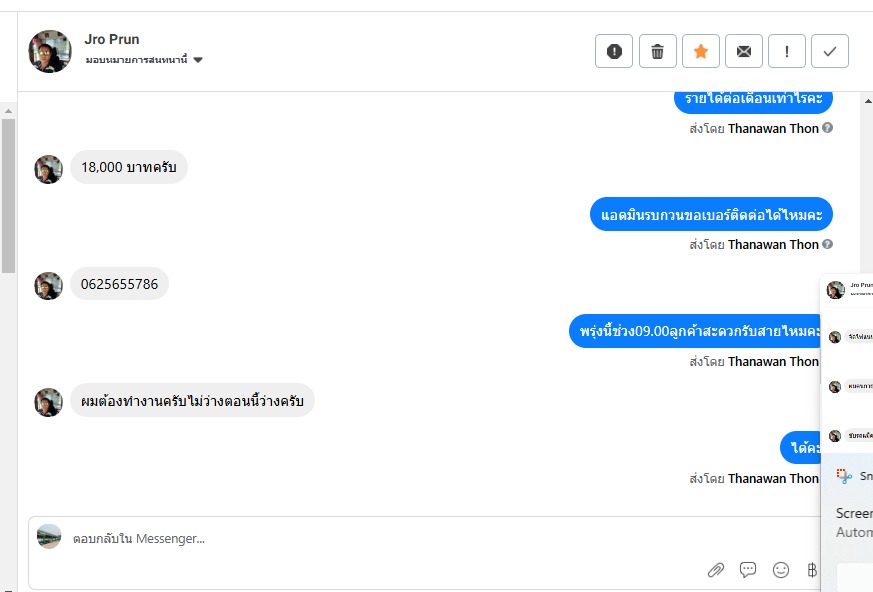Click the baht payment request icon
Screen dimensions: 873x592
click(x=812, y=570)
